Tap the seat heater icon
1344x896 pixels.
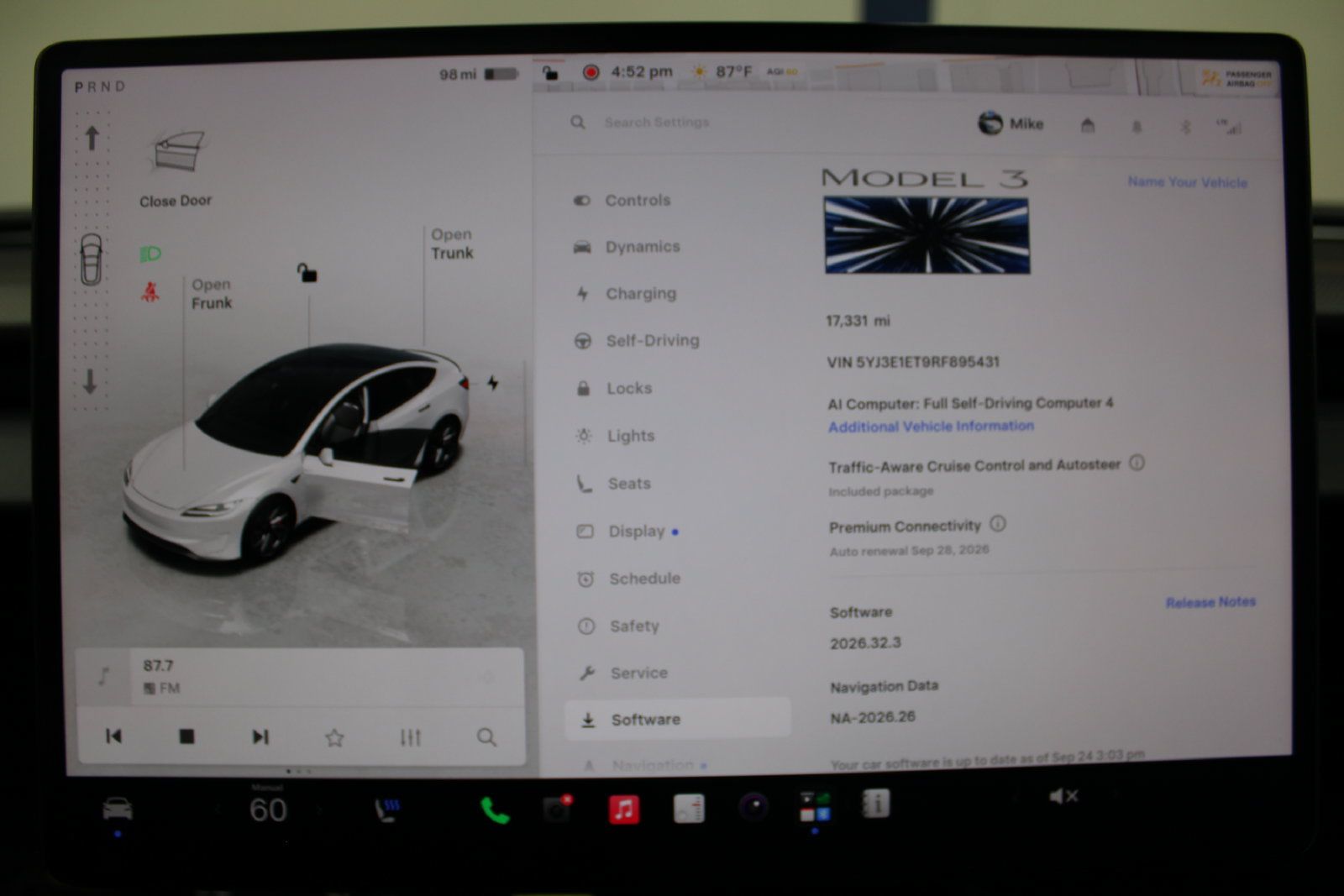[386, 810]
